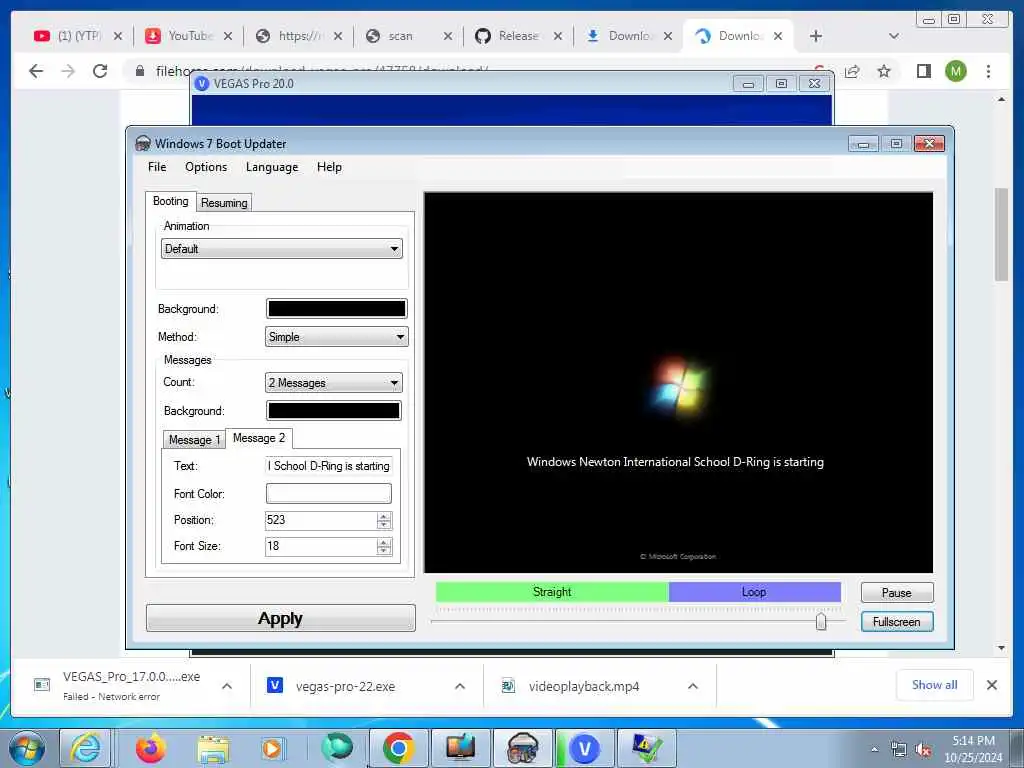Click the green Straight animation segment

(x=552, y=592)
